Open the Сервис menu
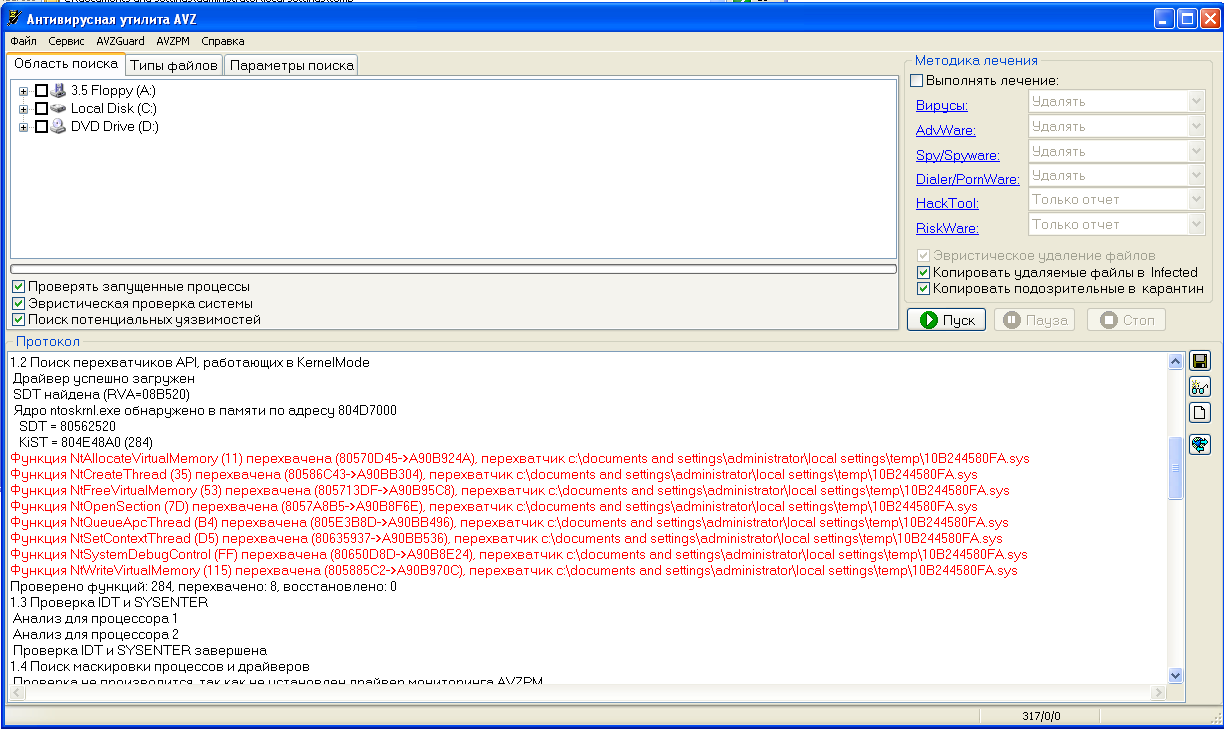This screenshot has height=731, width=1224. 66,41
